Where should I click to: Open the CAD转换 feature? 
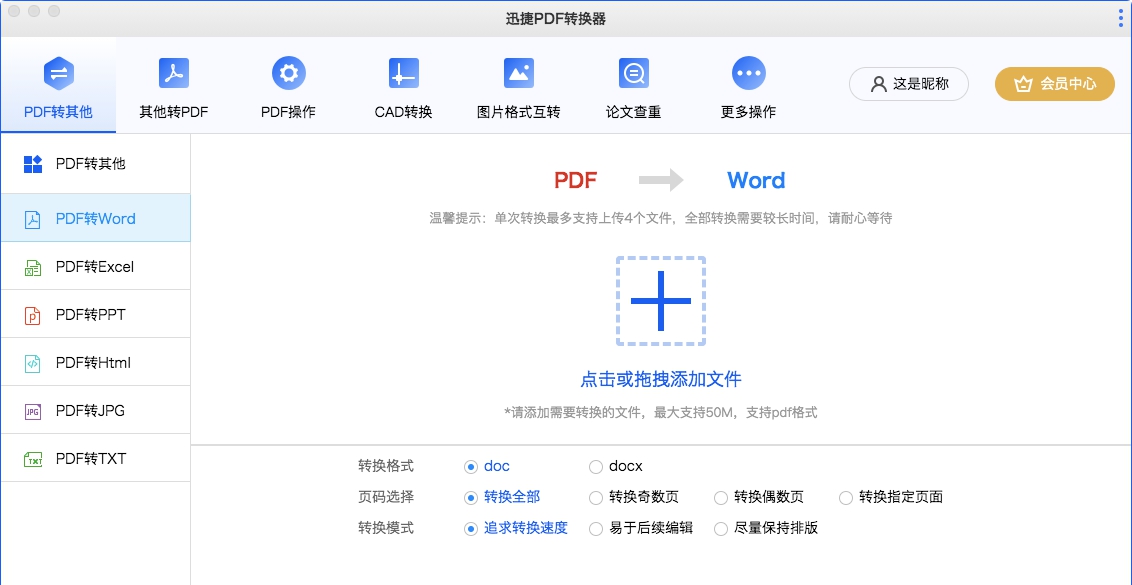(x=403, y=85)
